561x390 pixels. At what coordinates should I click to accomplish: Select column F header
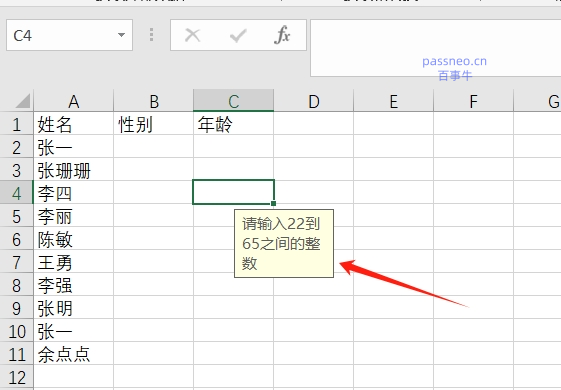pyautogui.click(x=473, y=101)
